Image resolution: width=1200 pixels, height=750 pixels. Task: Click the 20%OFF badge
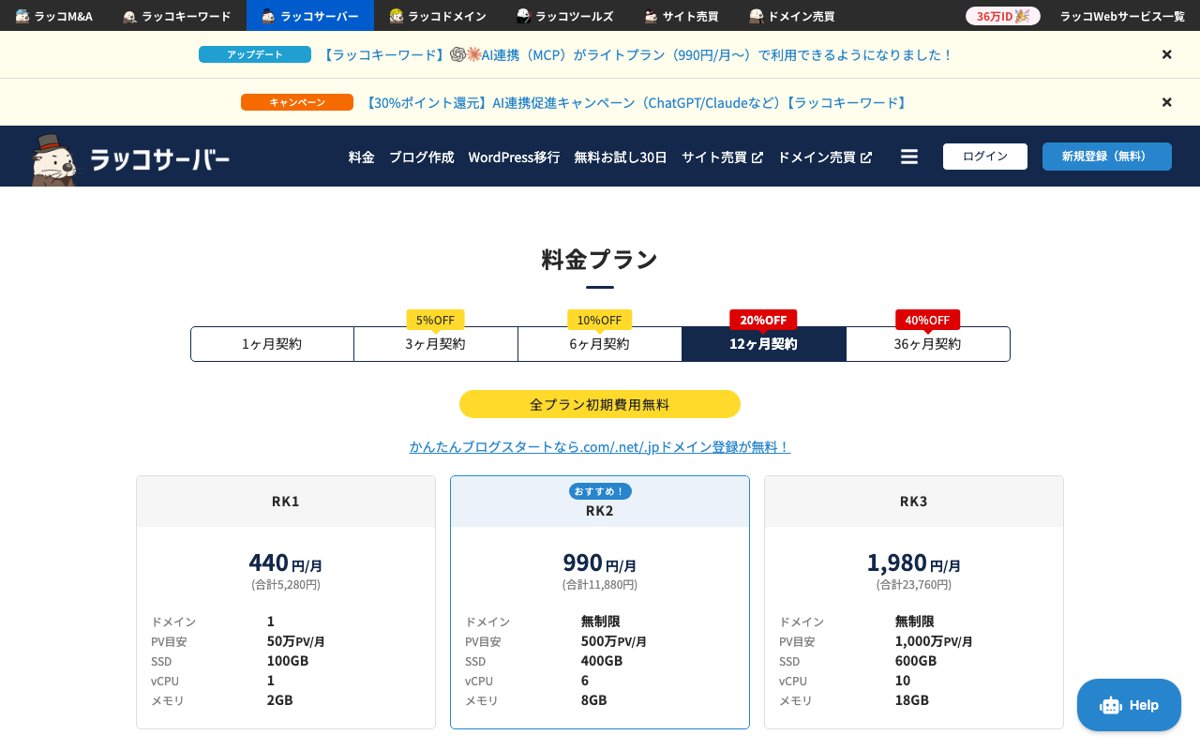[763, 320]
